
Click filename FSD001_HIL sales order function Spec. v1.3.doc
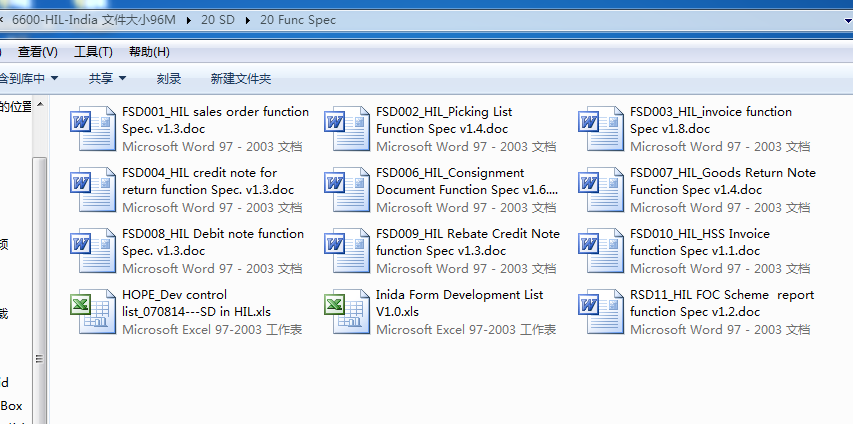(x=215, y=120)
